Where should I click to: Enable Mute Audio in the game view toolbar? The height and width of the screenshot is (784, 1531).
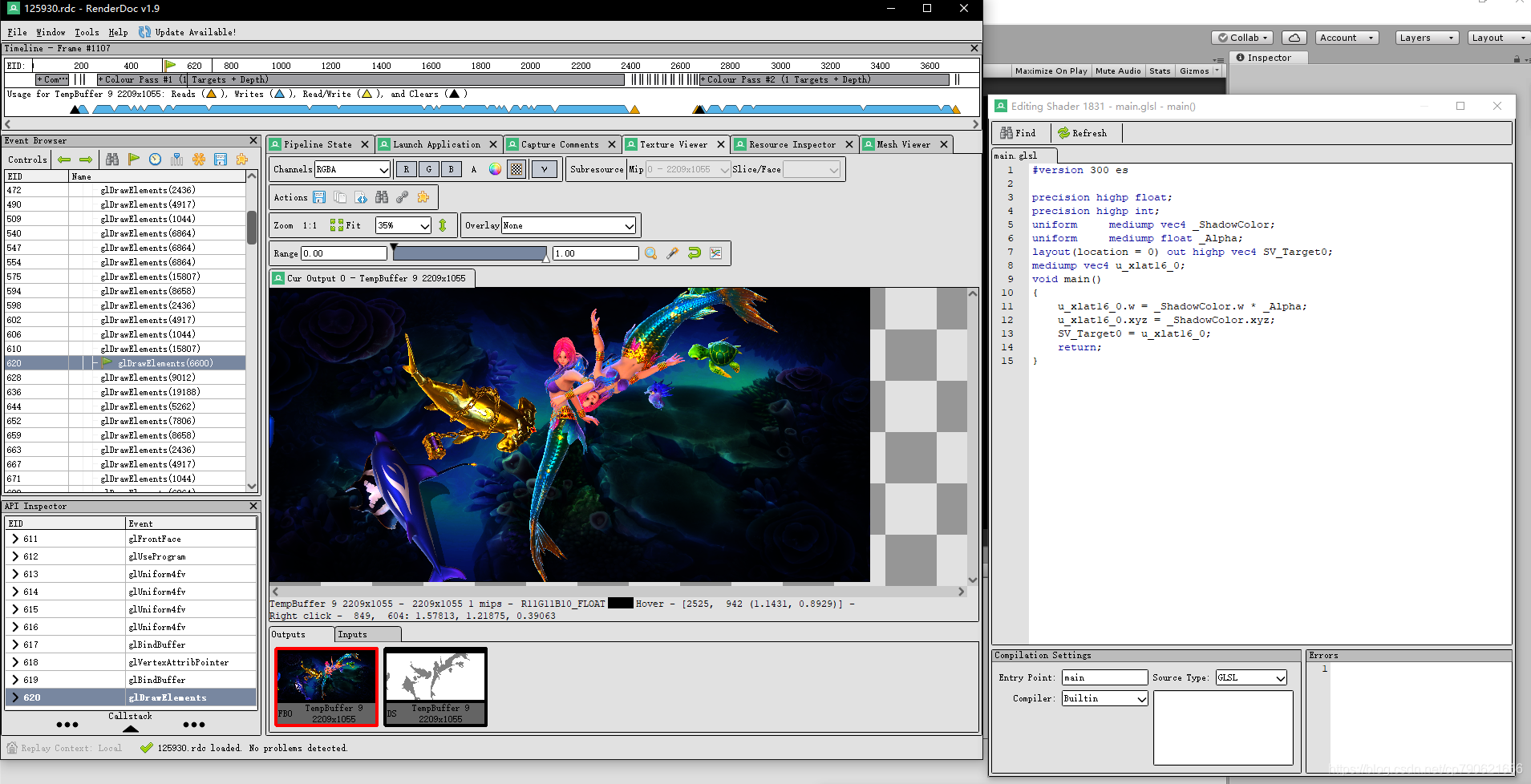tap(1118, 71)
